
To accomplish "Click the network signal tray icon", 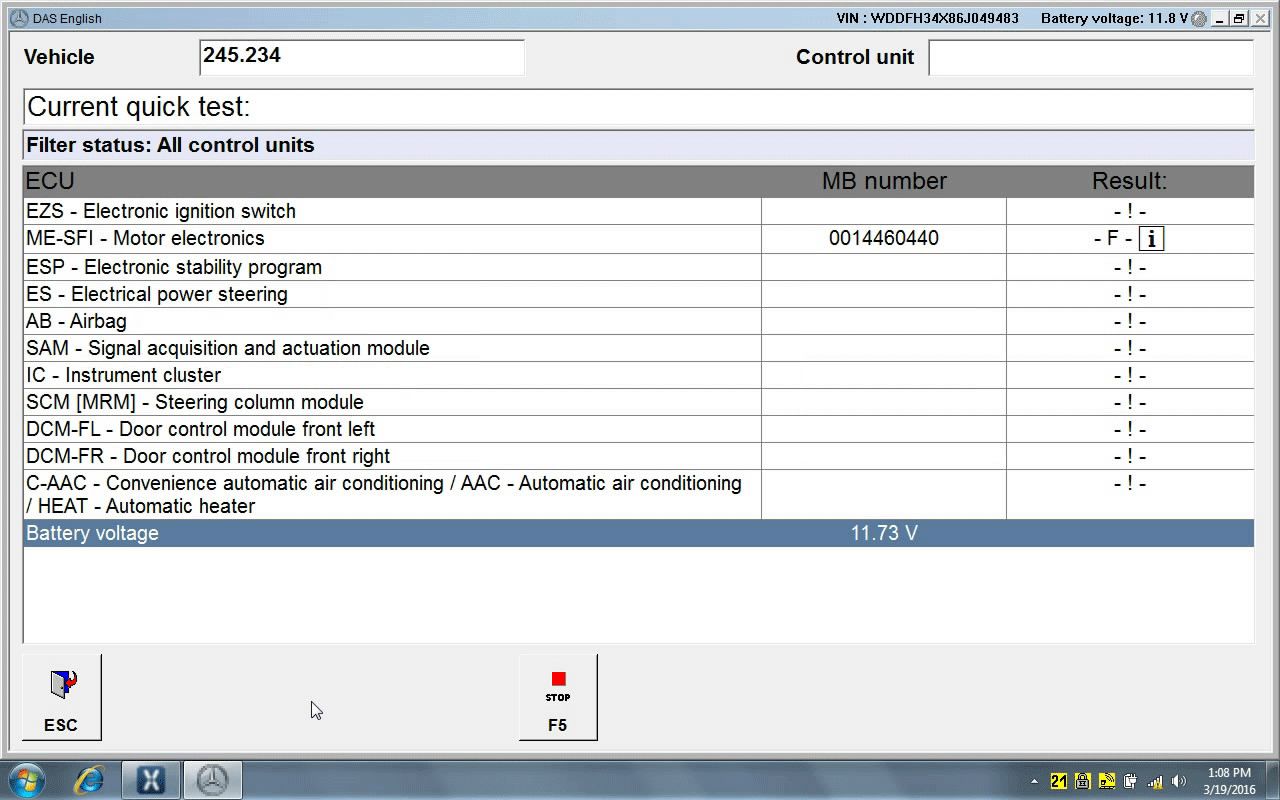I will click(1155, 781).
